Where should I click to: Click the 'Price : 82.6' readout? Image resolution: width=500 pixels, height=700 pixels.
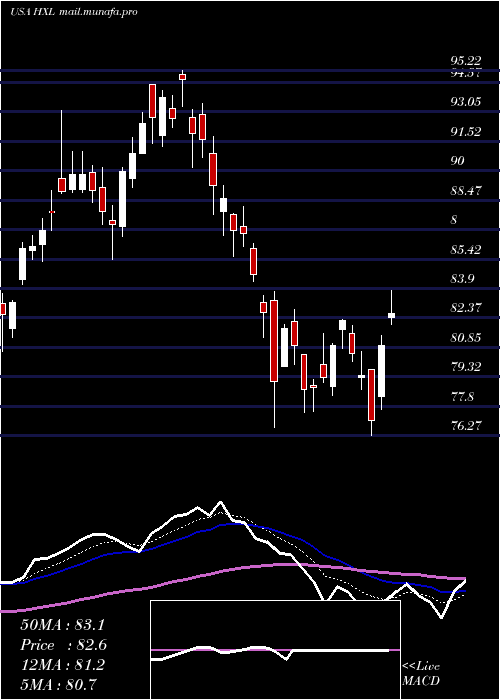pyautogui.click(x=63, y=645)
